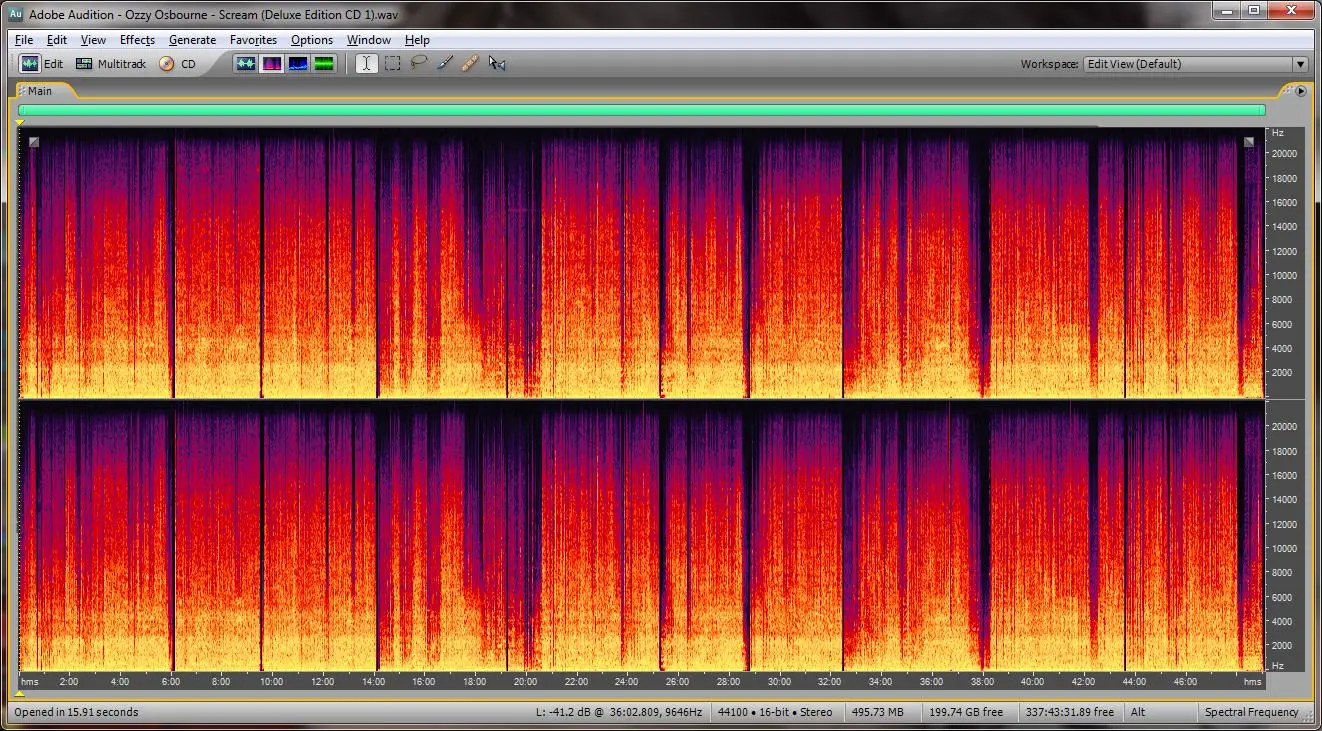
Task: Select spectral phase display button
Action: tap(324, 64)
